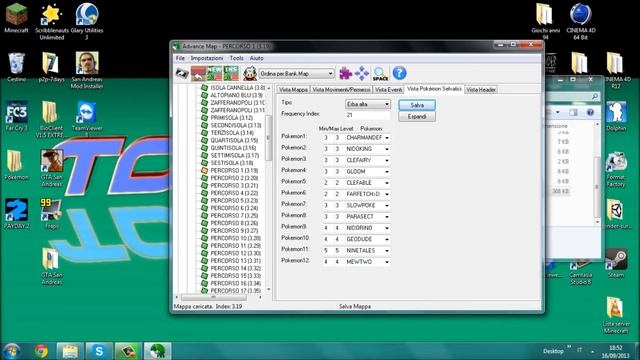Image resolution: width=640 pixels, height=360 pixels.
Task: Click the Salva button
Action: 417,105
